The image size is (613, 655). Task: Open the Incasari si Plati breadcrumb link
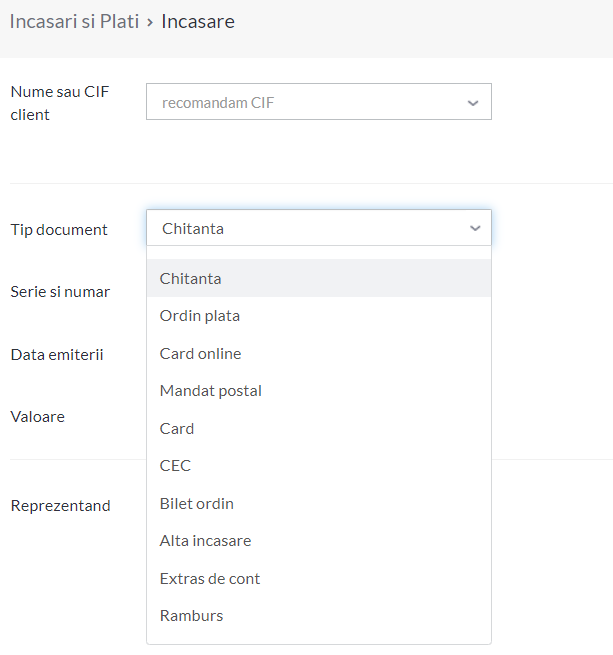(74, 22)
